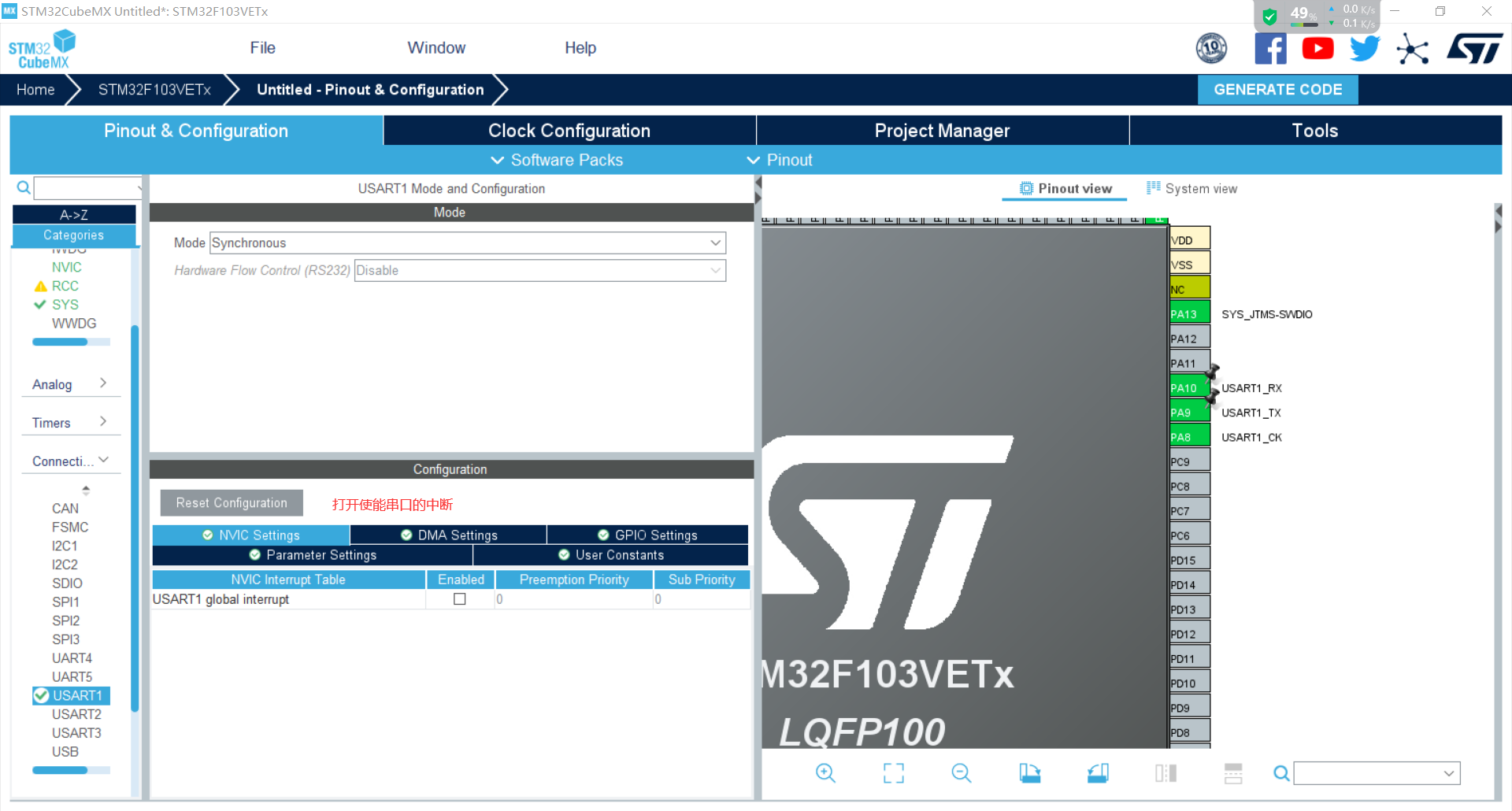
Task: Select the PA13 pin on the chip
Action: (x=1189, y=313)
